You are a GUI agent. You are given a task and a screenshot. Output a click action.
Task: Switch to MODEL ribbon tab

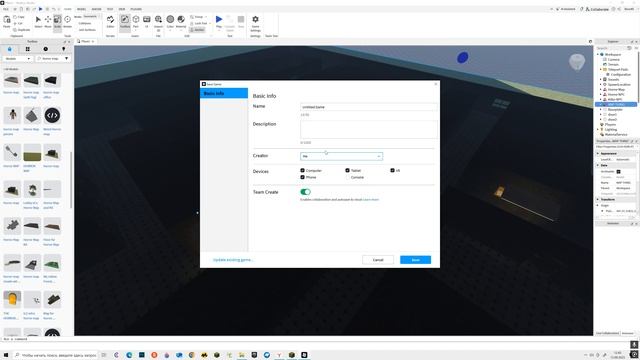coord(82,9)
